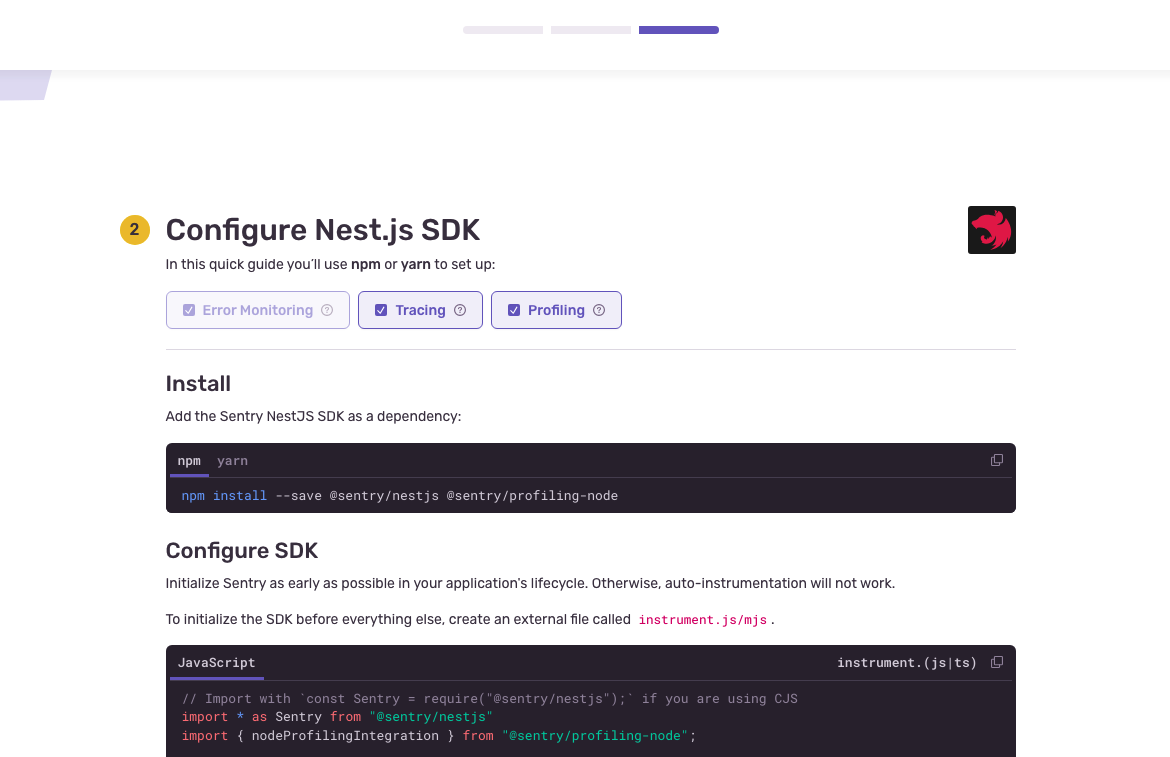
Task: Click the CJS require comment line
Action: pos(489,699)
